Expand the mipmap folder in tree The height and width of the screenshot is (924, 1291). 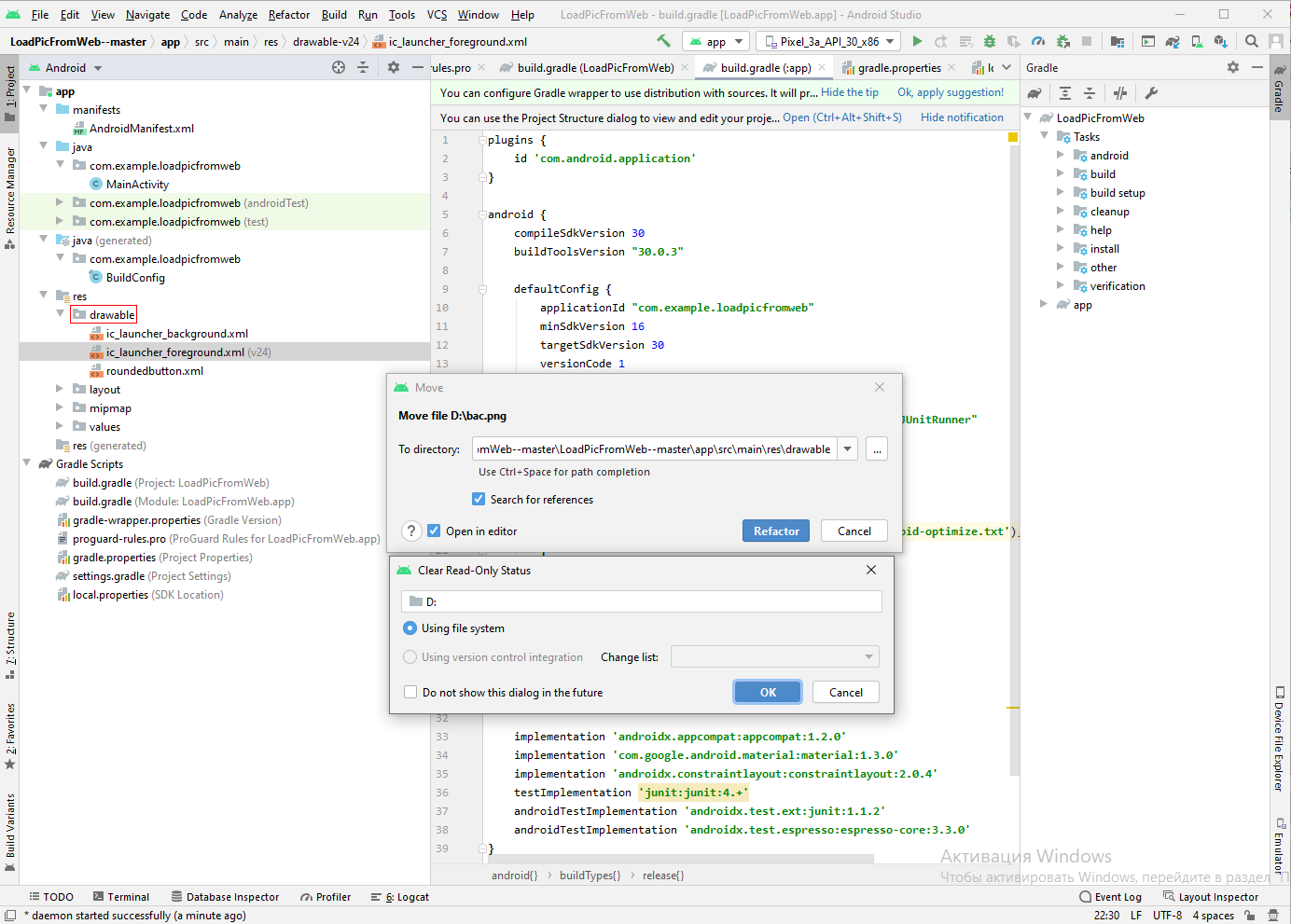(x=60, y=407)
